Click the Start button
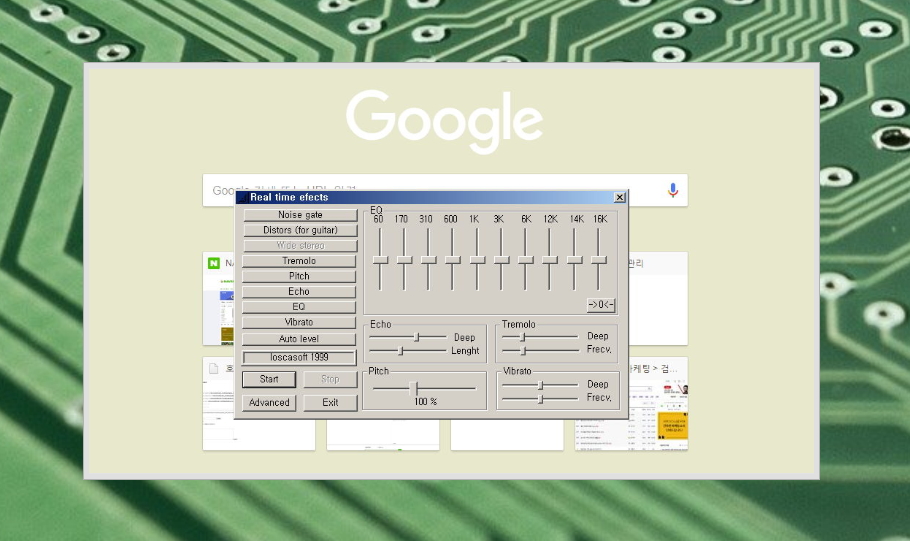The image size is (910, 541). coord(269,379)
